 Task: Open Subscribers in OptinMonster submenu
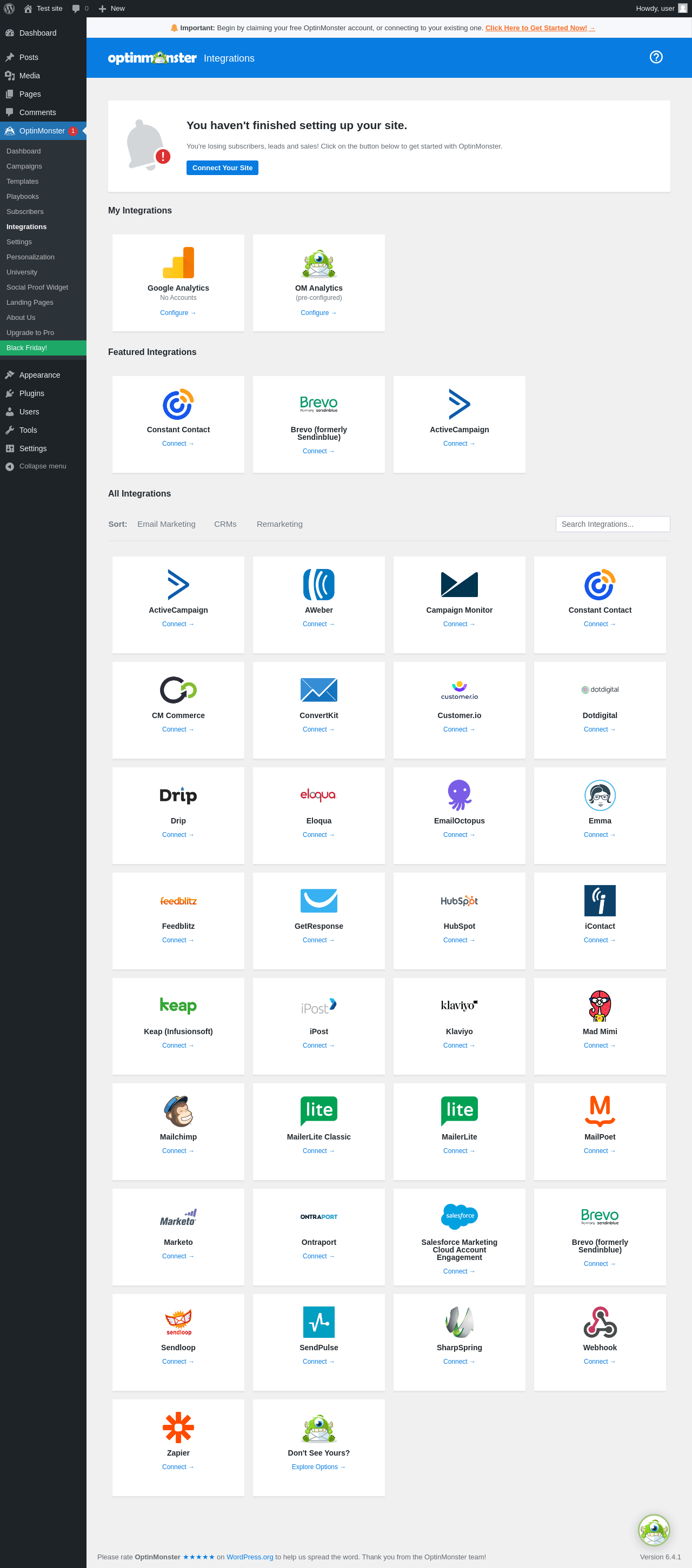click(x=25, y=212)
